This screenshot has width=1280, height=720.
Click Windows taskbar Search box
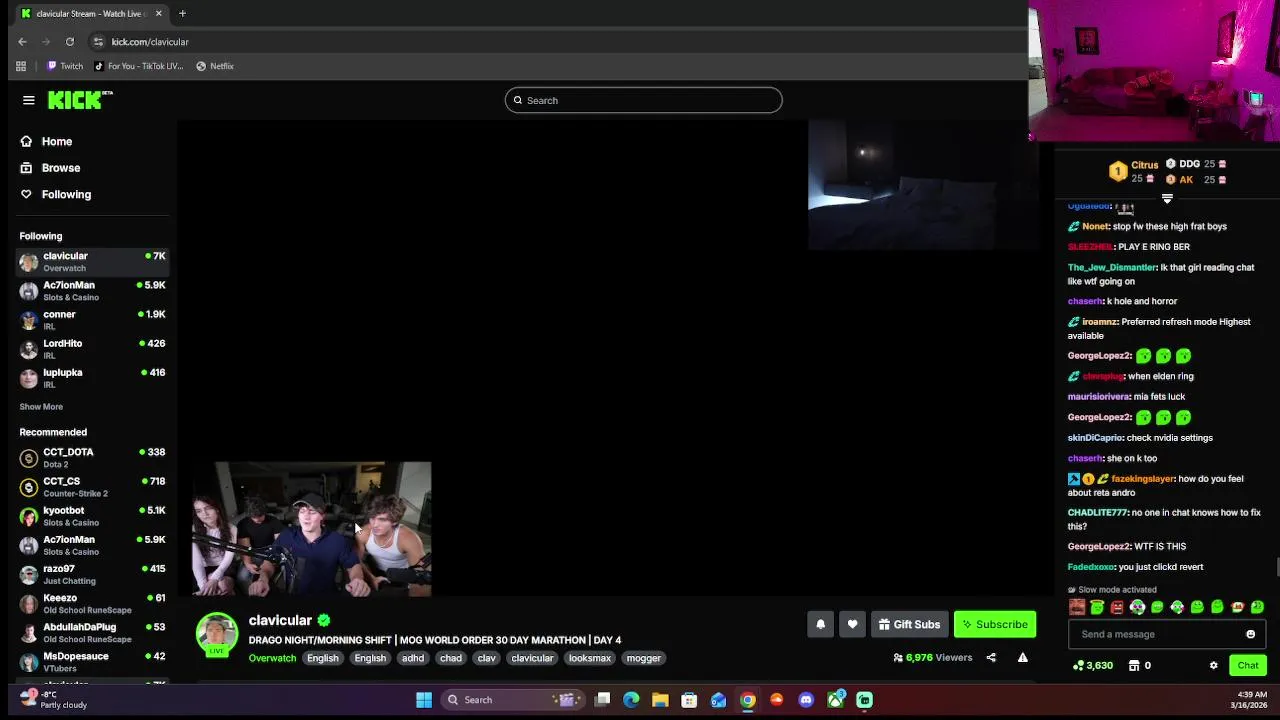tap(511, 700)
